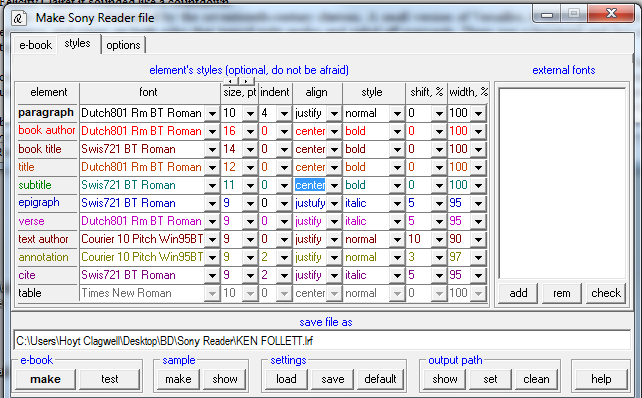642x398 pixels.
Task: Open text author shift dropdown
Action: (x=439, y=240)
